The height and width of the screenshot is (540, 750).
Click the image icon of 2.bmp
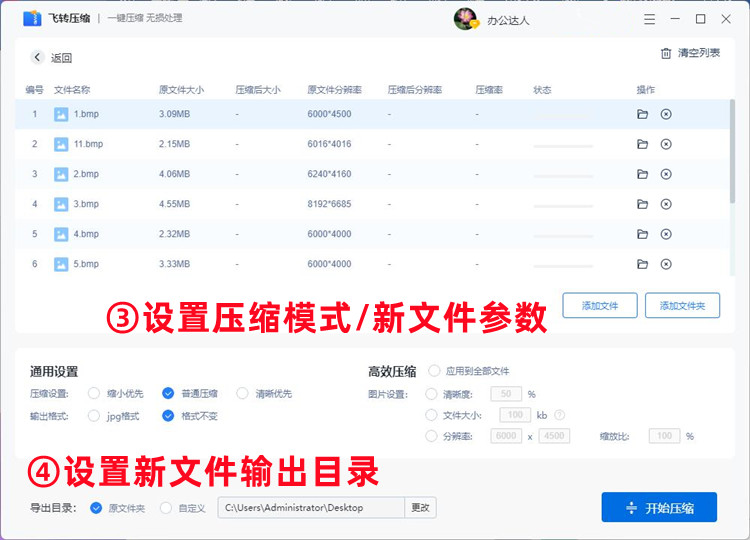point(61,174)
